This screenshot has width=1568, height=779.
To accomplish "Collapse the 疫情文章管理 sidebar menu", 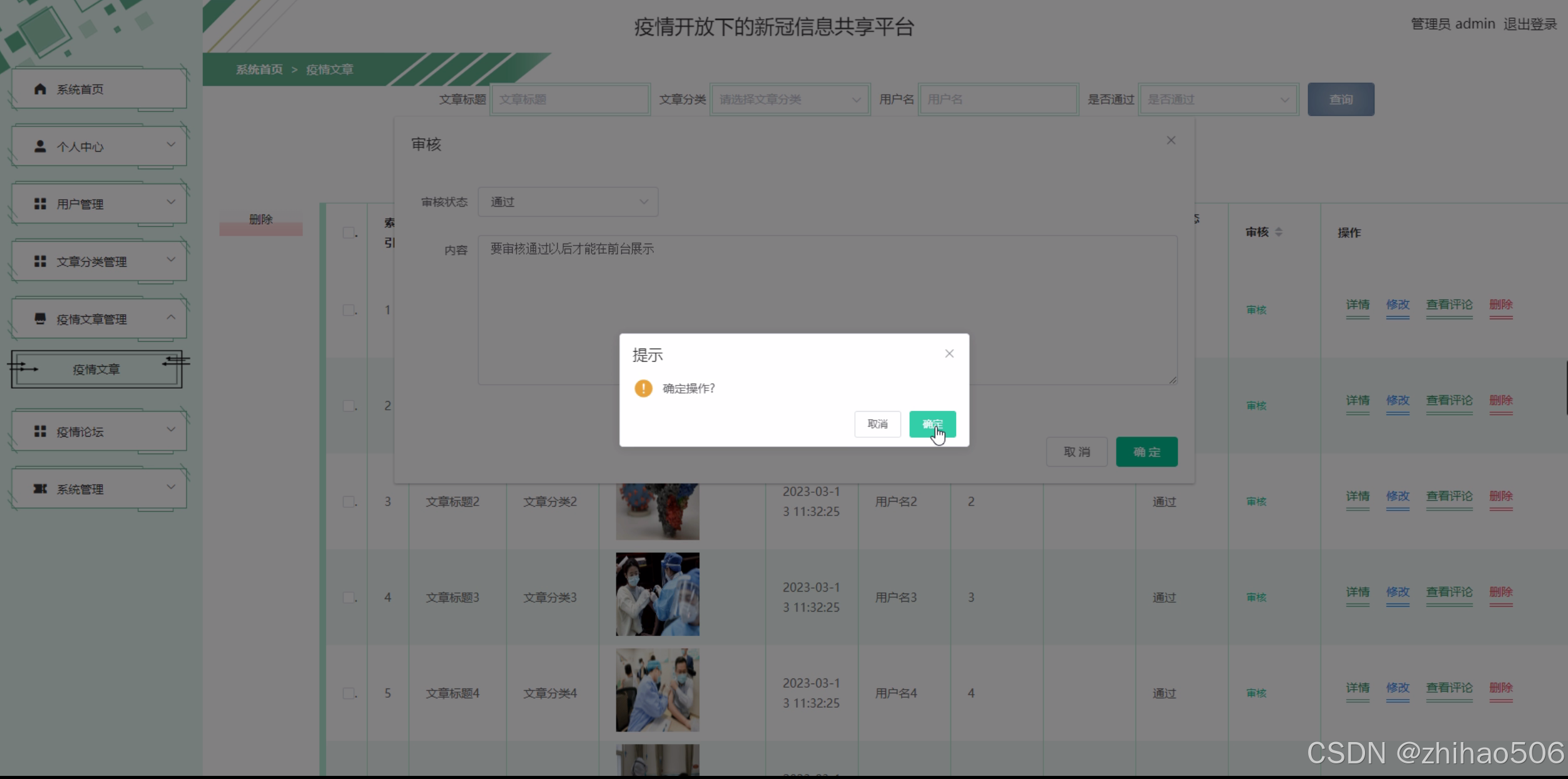I will point(170,317).
